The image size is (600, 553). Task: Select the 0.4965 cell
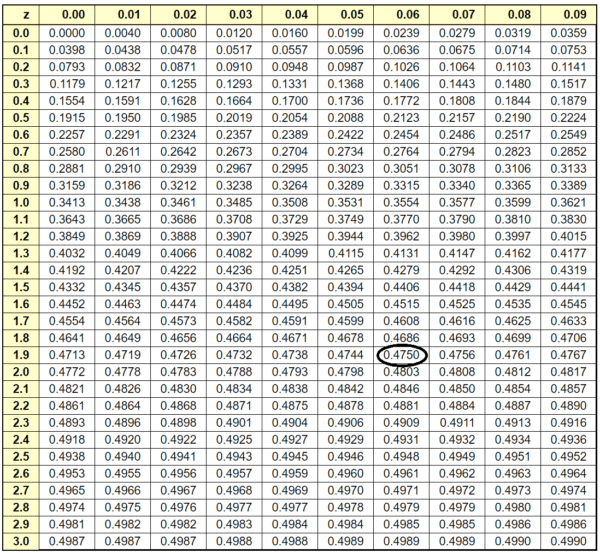tap(67, 491)
